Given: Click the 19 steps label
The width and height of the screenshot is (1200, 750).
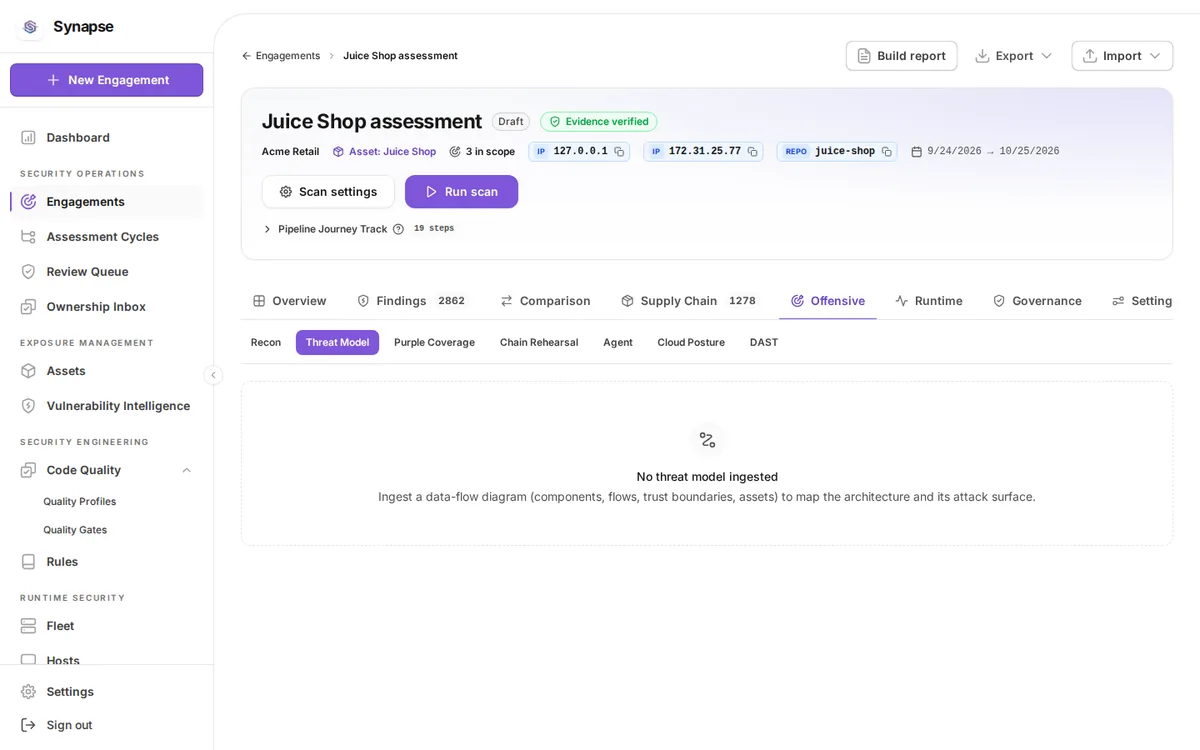Looking at the screenshot, I should point(434,229).
